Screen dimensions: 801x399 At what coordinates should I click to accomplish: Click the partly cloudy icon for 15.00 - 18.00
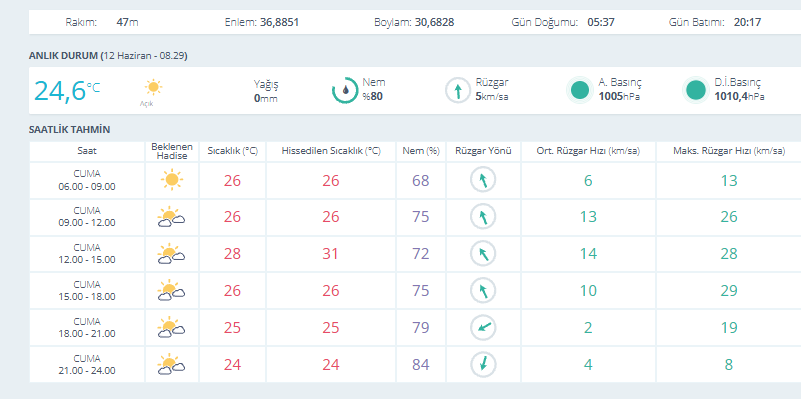pos(171,290)
